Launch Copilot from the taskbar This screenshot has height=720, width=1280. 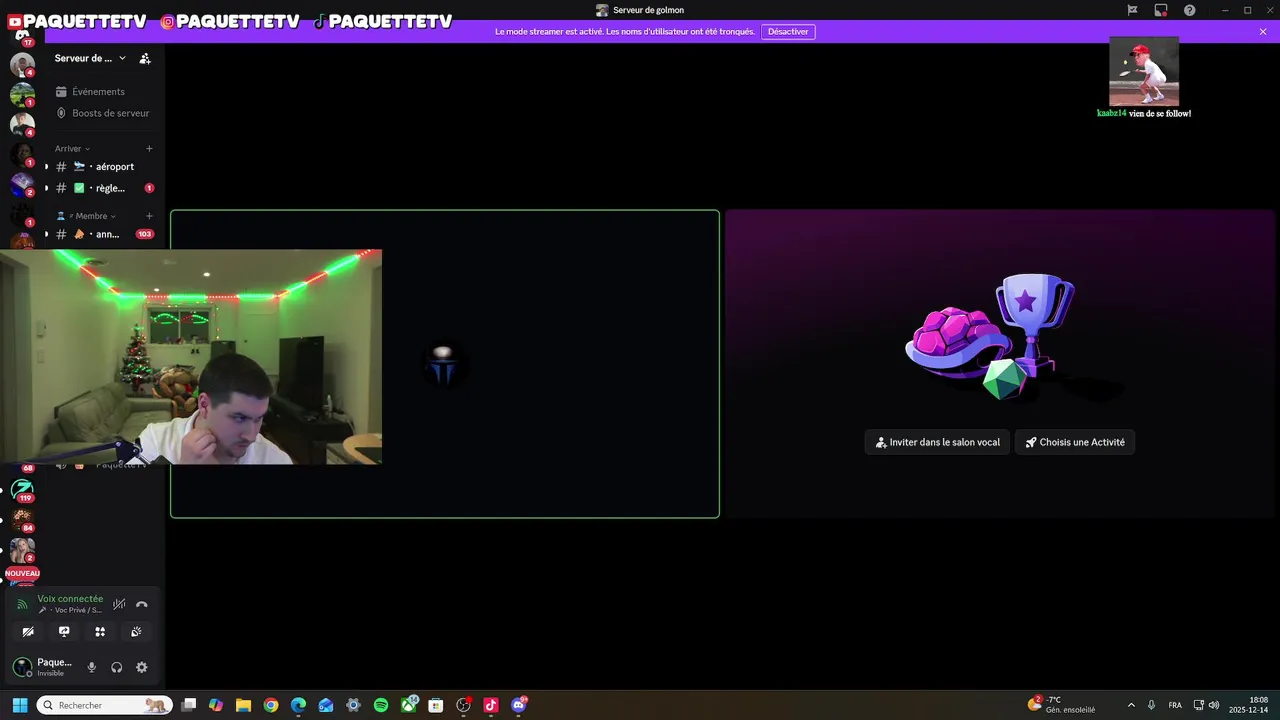(216, 705)
